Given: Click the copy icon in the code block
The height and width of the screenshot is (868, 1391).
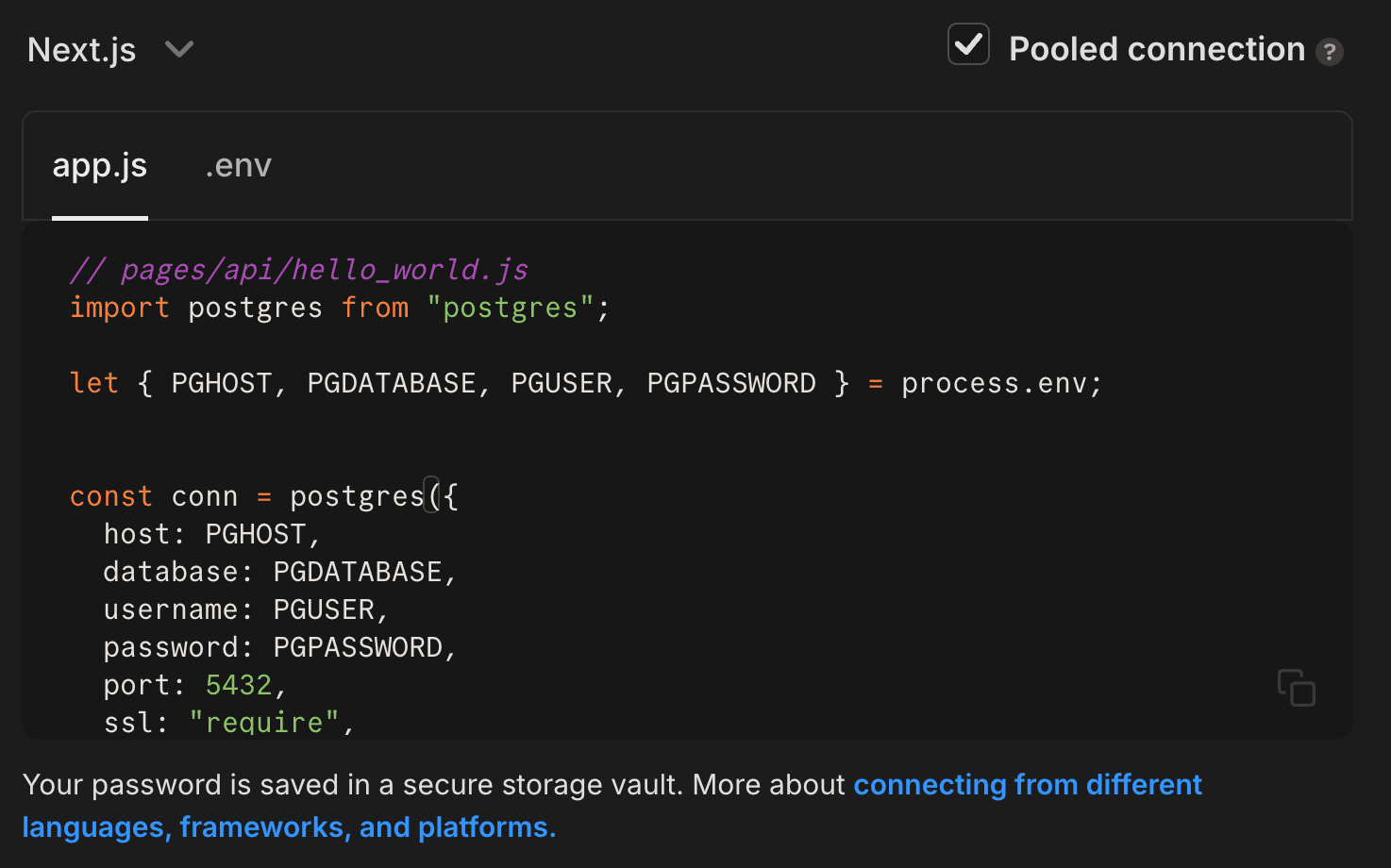Looking at the screenshot, I should (x=1297, y=688).
